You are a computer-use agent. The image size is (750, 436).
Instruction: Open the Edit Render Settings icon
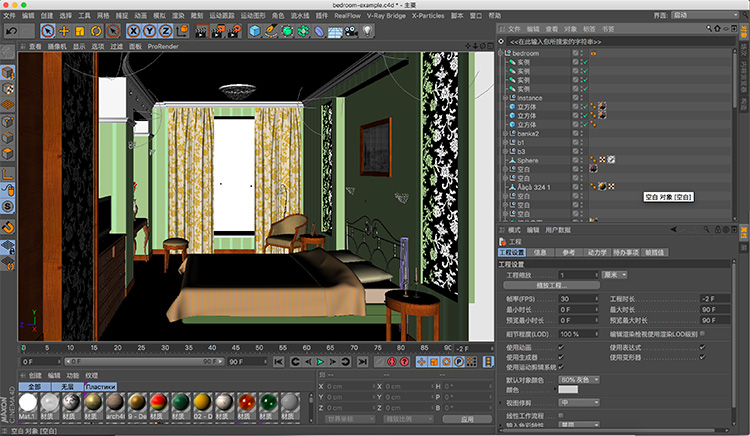[234, 32]
